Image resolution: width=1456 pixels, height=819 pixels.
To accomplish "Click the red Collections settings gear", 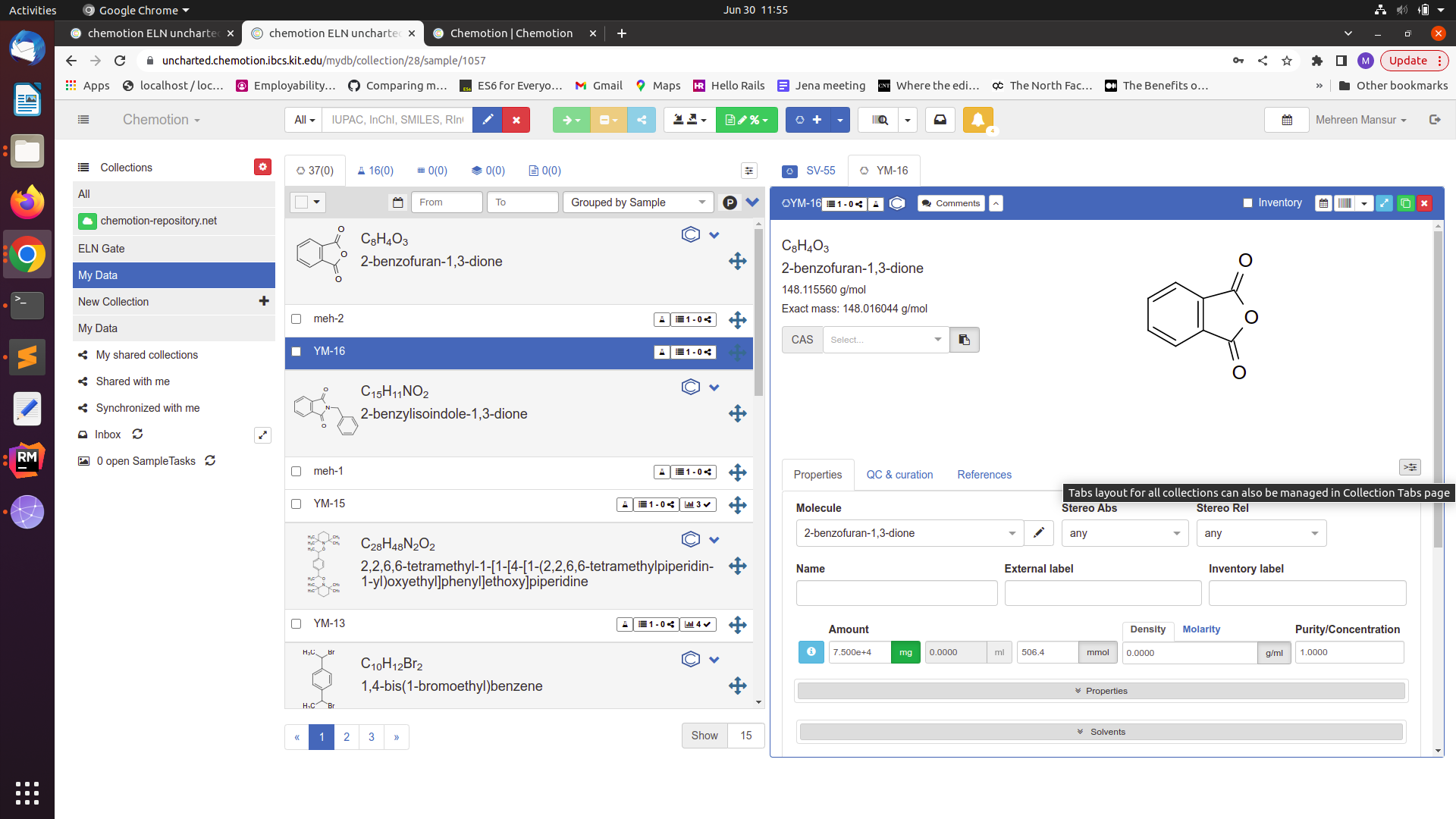I will pyautogui.click(x=262, y=167).
